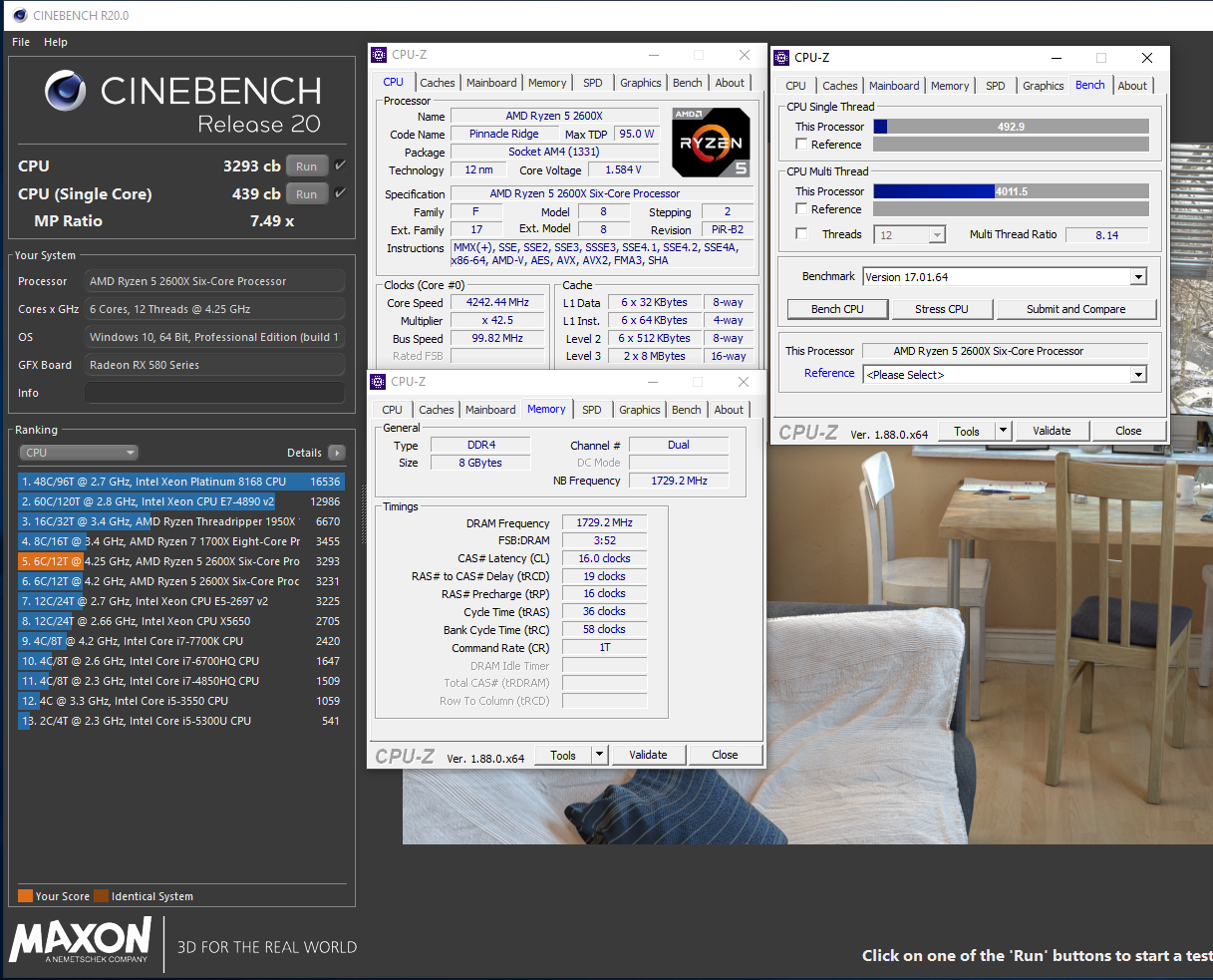The width and height of the screenshot is (1213, 980).
Task: Select ranking row Ryzen 7 1700X
Action: coord(180,541)
